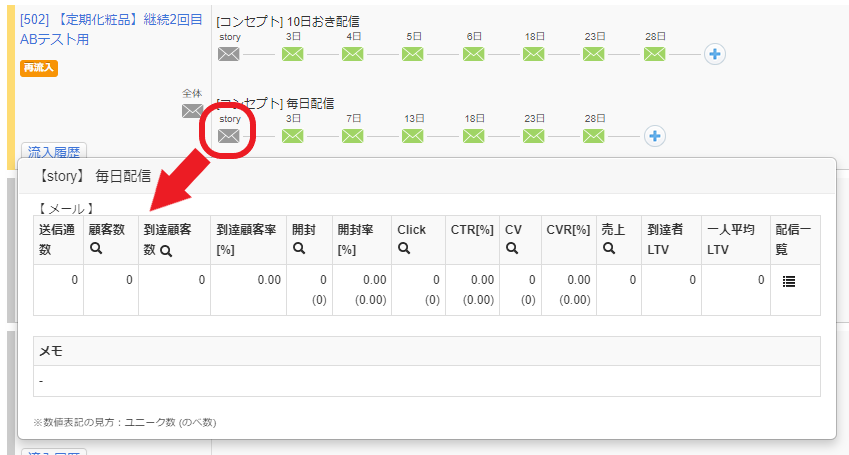Select the 28日 mail icon in 10日おき配信 row
849x455 pixels.
pos(654,54)
